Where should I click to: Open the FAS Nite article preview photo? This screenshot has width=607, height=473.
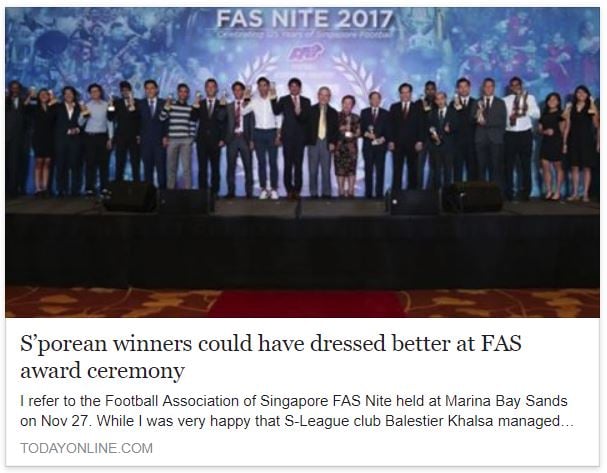(302, 162)
